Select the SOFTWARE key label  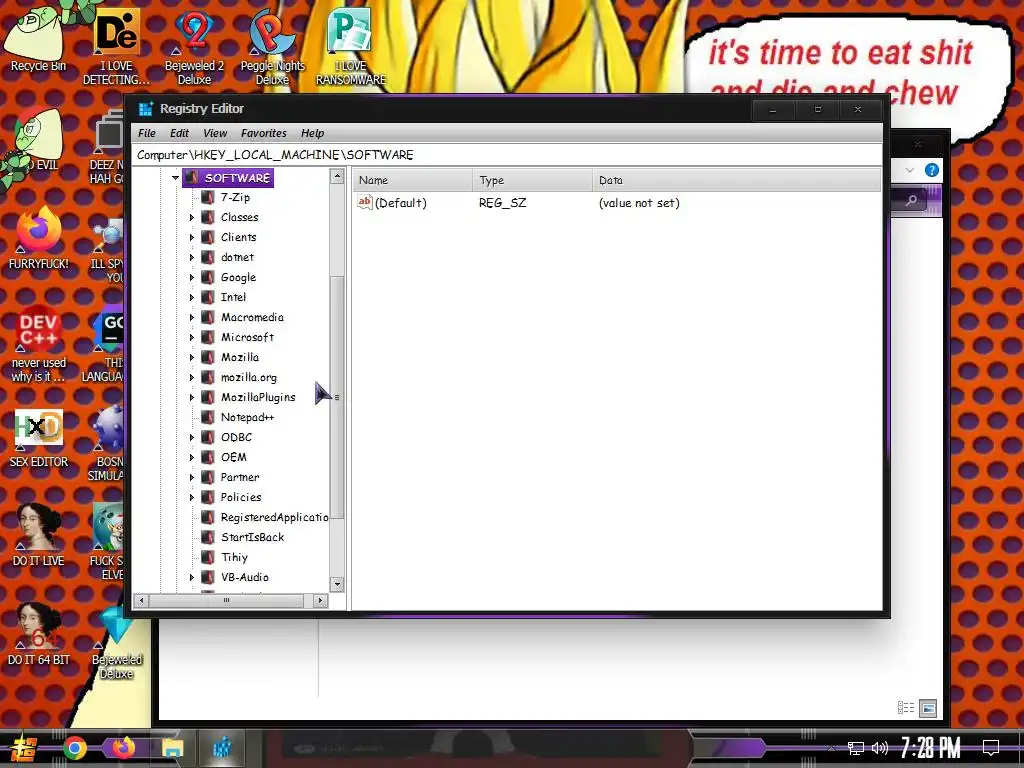point(237,178)
